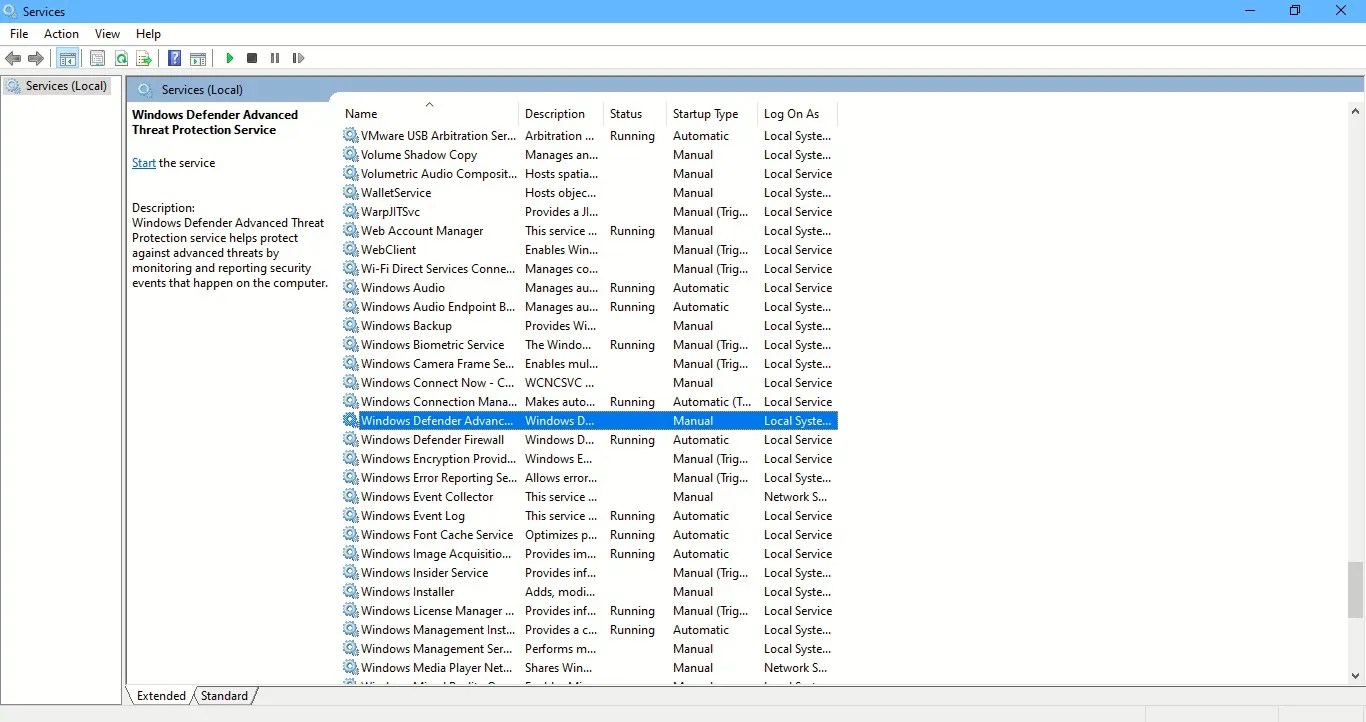Select the Windows Connect Now service

pos(590,382)
